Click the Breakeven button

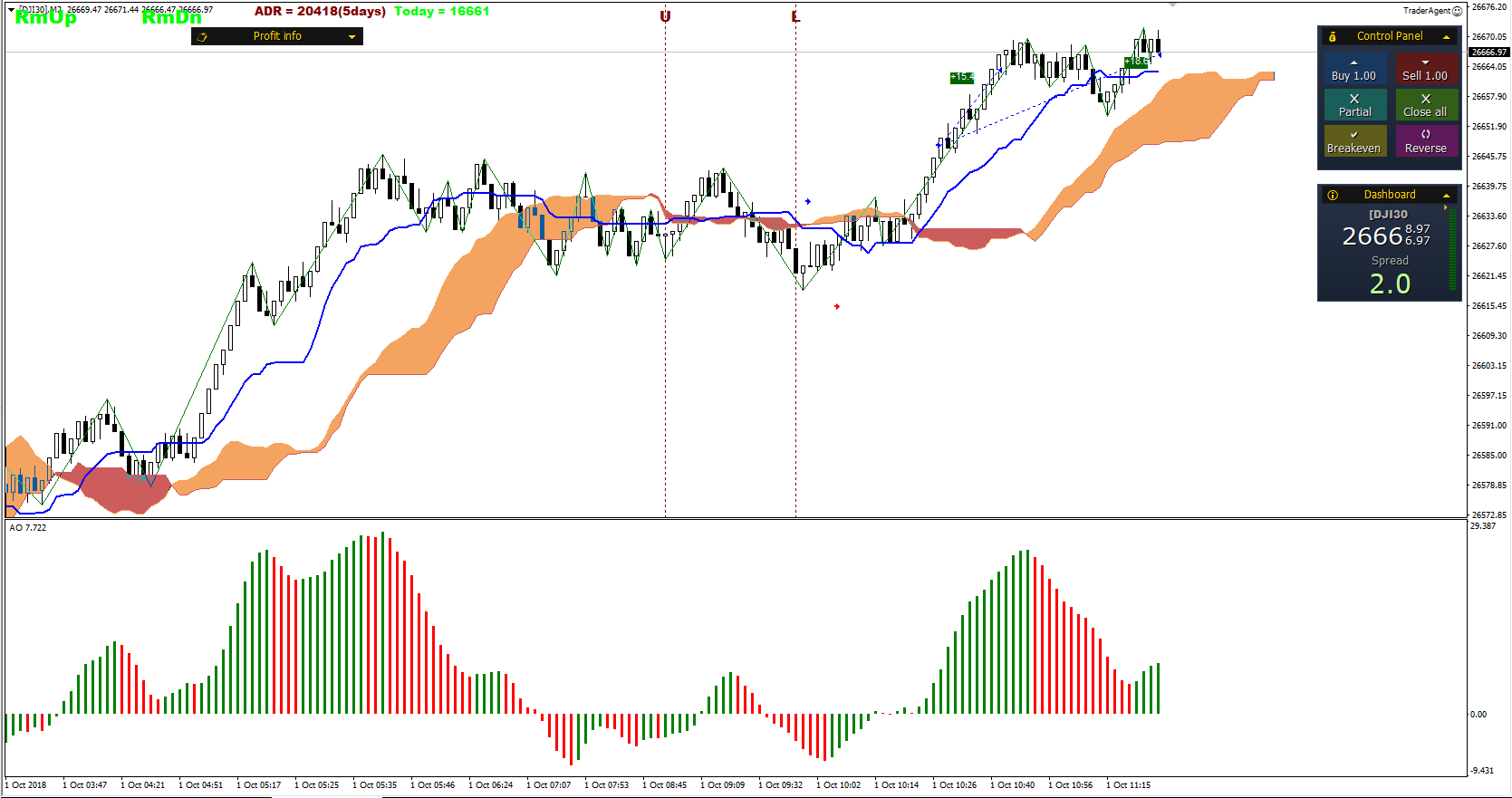[x=1354, y=141]
